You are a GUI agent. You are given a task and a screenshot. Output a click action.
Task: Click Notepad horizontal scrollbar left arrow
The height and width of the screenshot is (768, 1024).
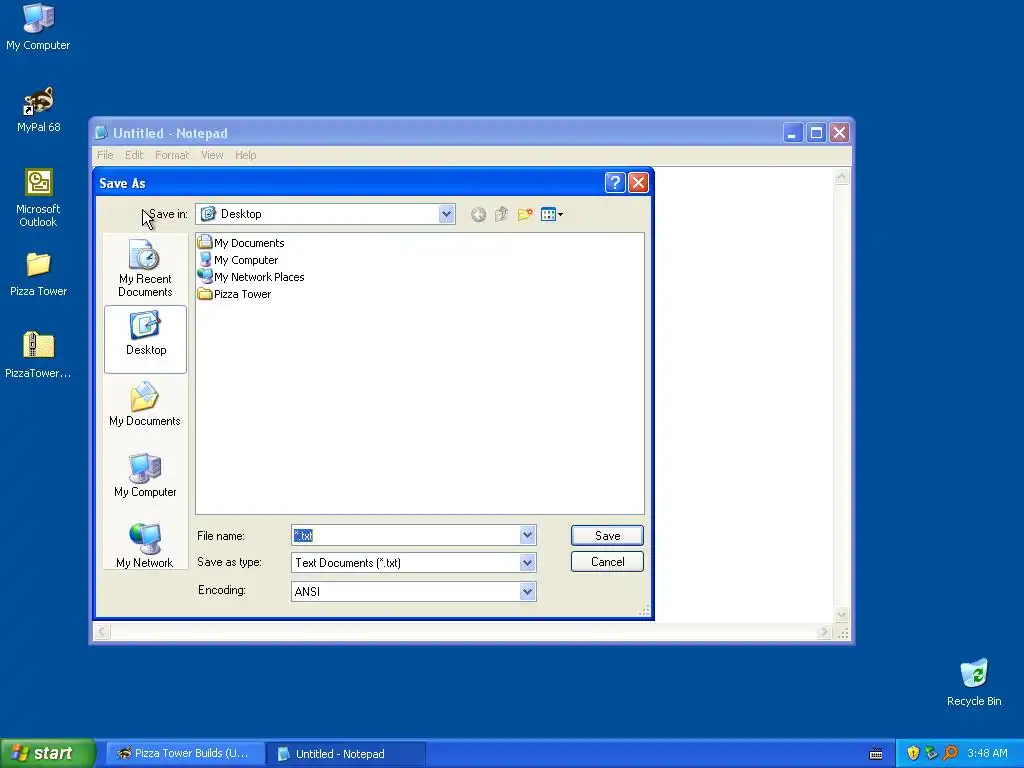tap(103, 632)
